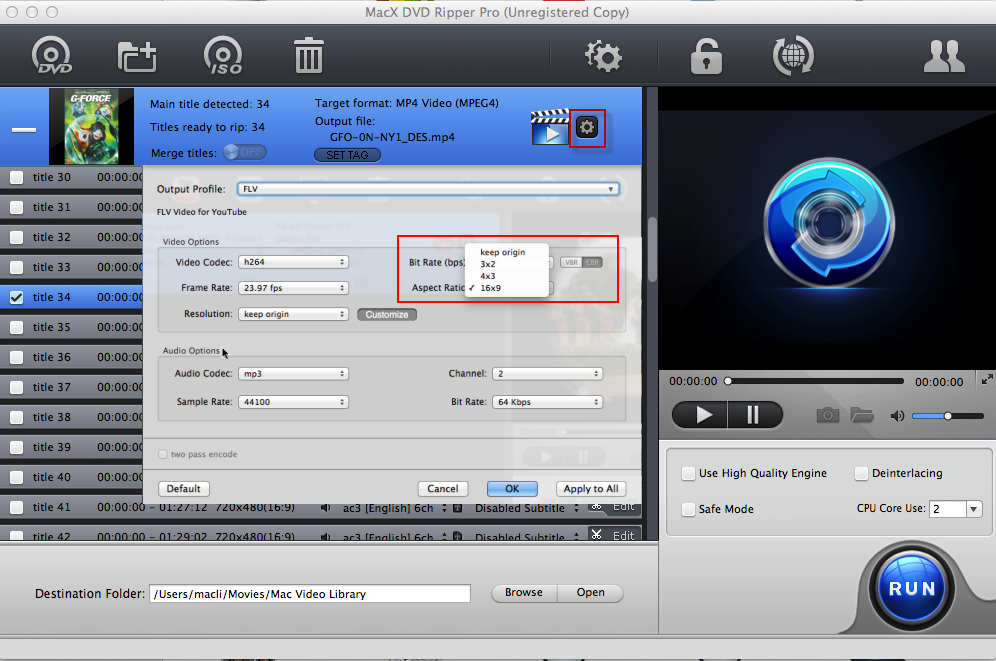This screenshot has height=661, width=996.
Task: Select 4x3 aspect ratio option
Action: click(506, 276)
